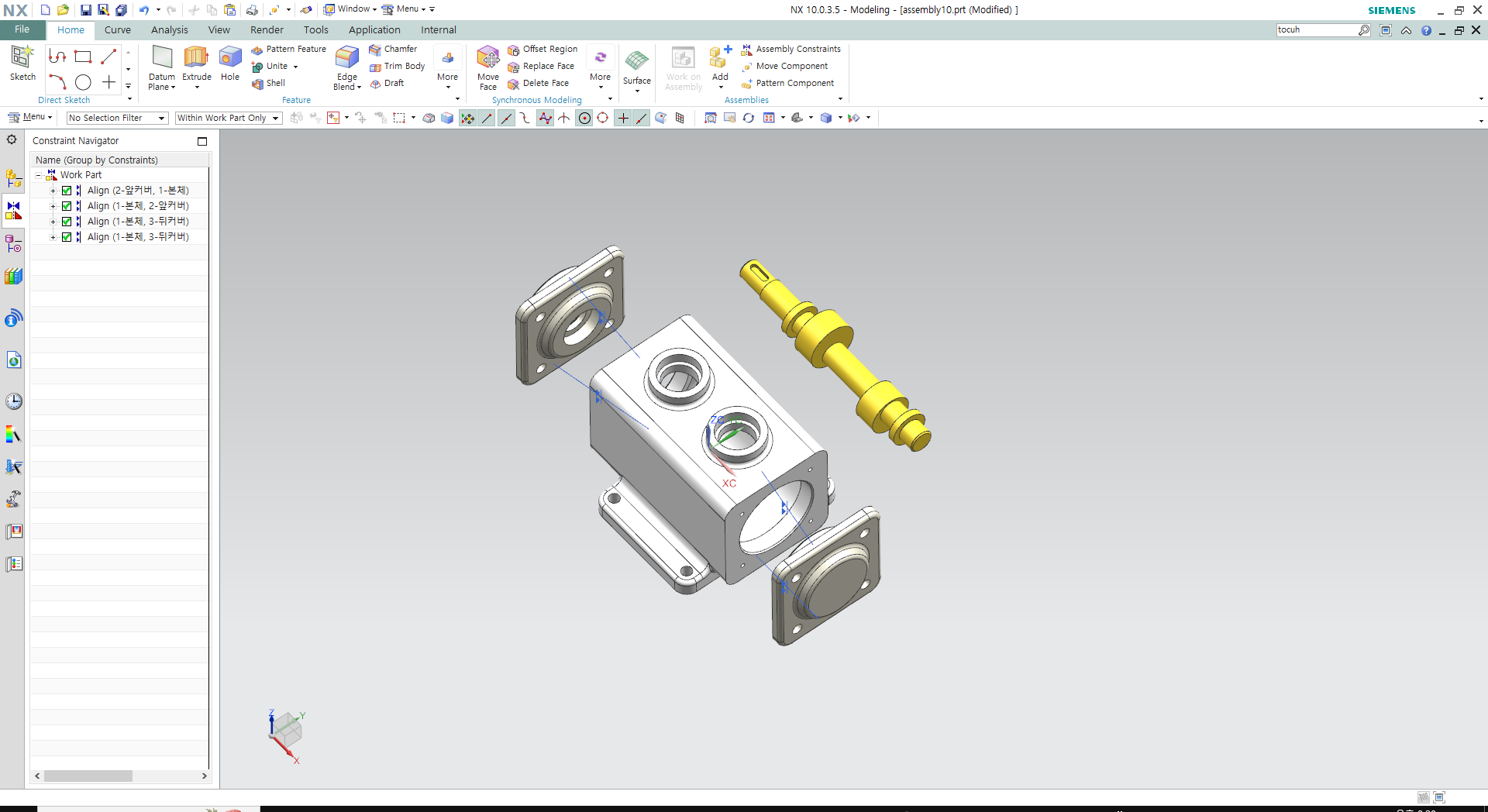Switch to the Curve tab
1488x812 pixels.
pos(118,30)
